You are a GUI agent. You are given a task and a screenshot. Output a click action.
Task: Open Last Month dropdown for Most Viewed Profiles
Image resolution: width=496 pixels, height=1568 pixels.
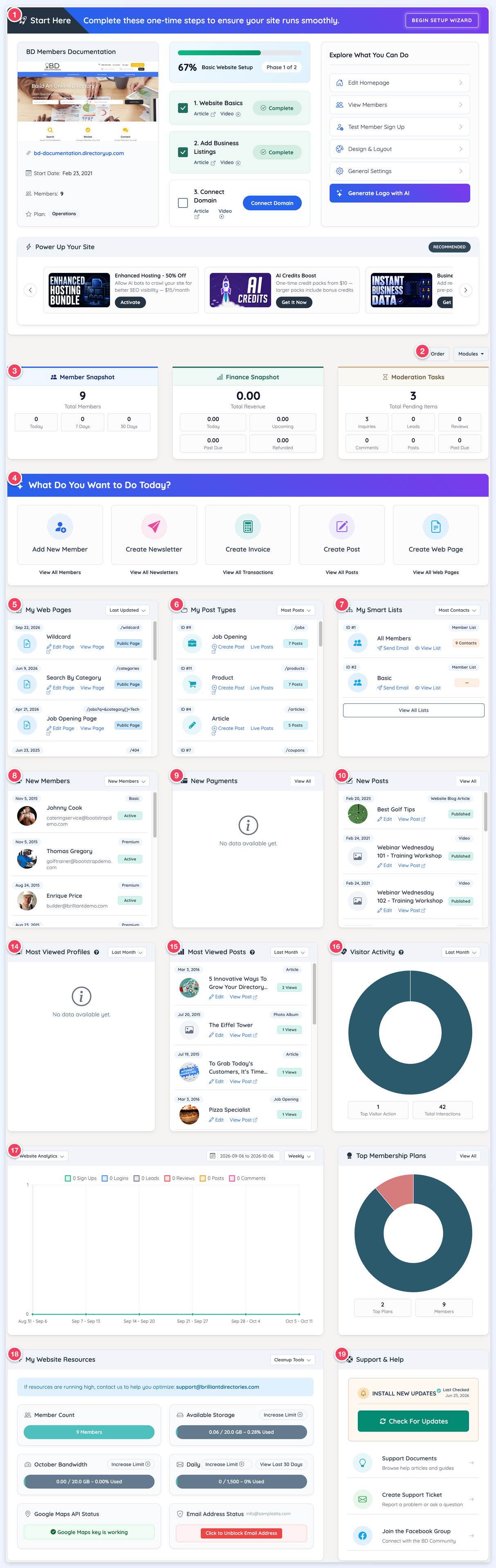click(127, 952)
